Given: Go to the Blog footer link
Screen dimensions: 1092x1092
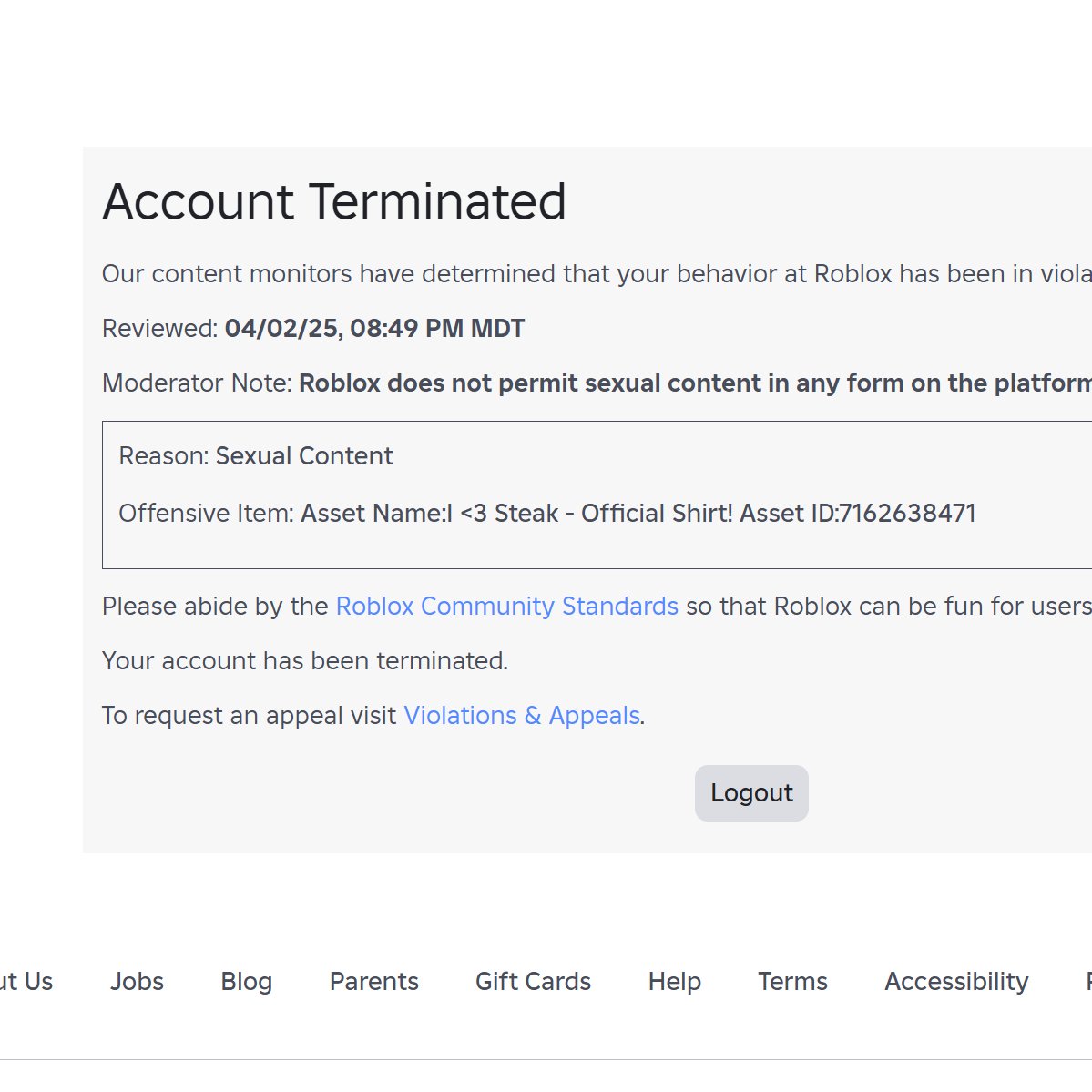Looking at the screenshot, I should [246, 981].
